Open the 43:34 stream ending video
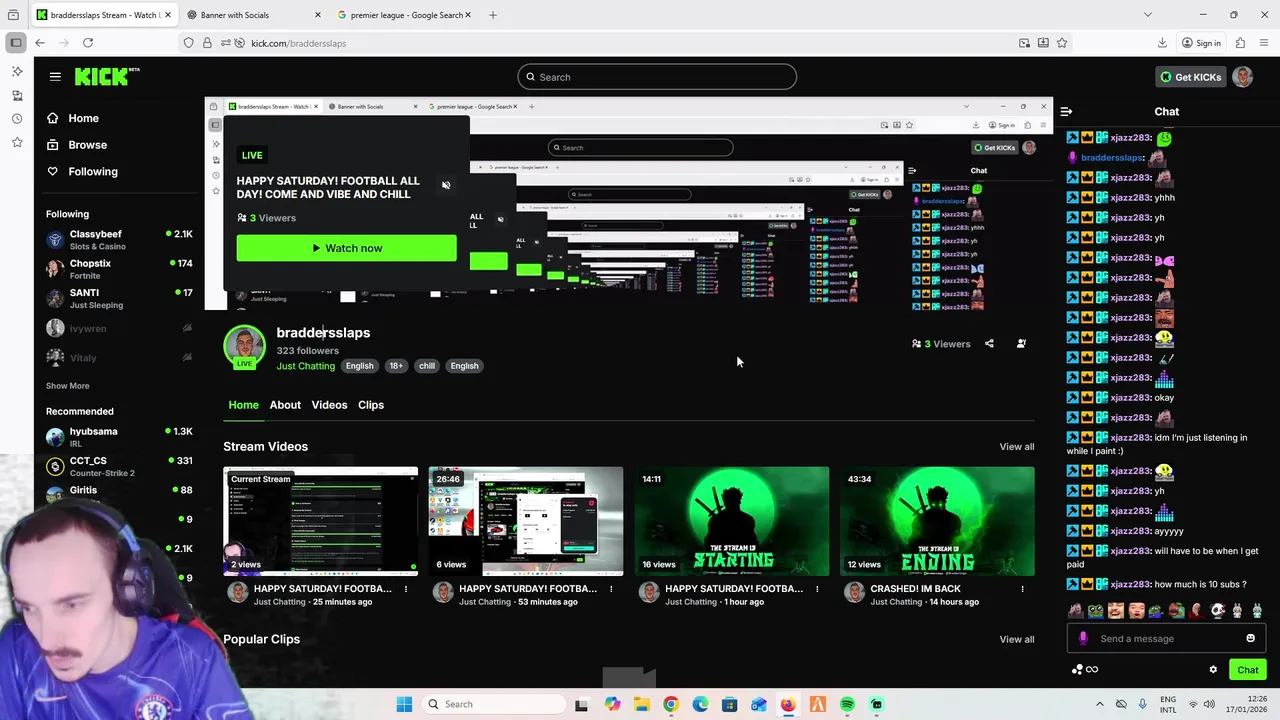Viewport: 1280px width, 720px height. point(937,521)
